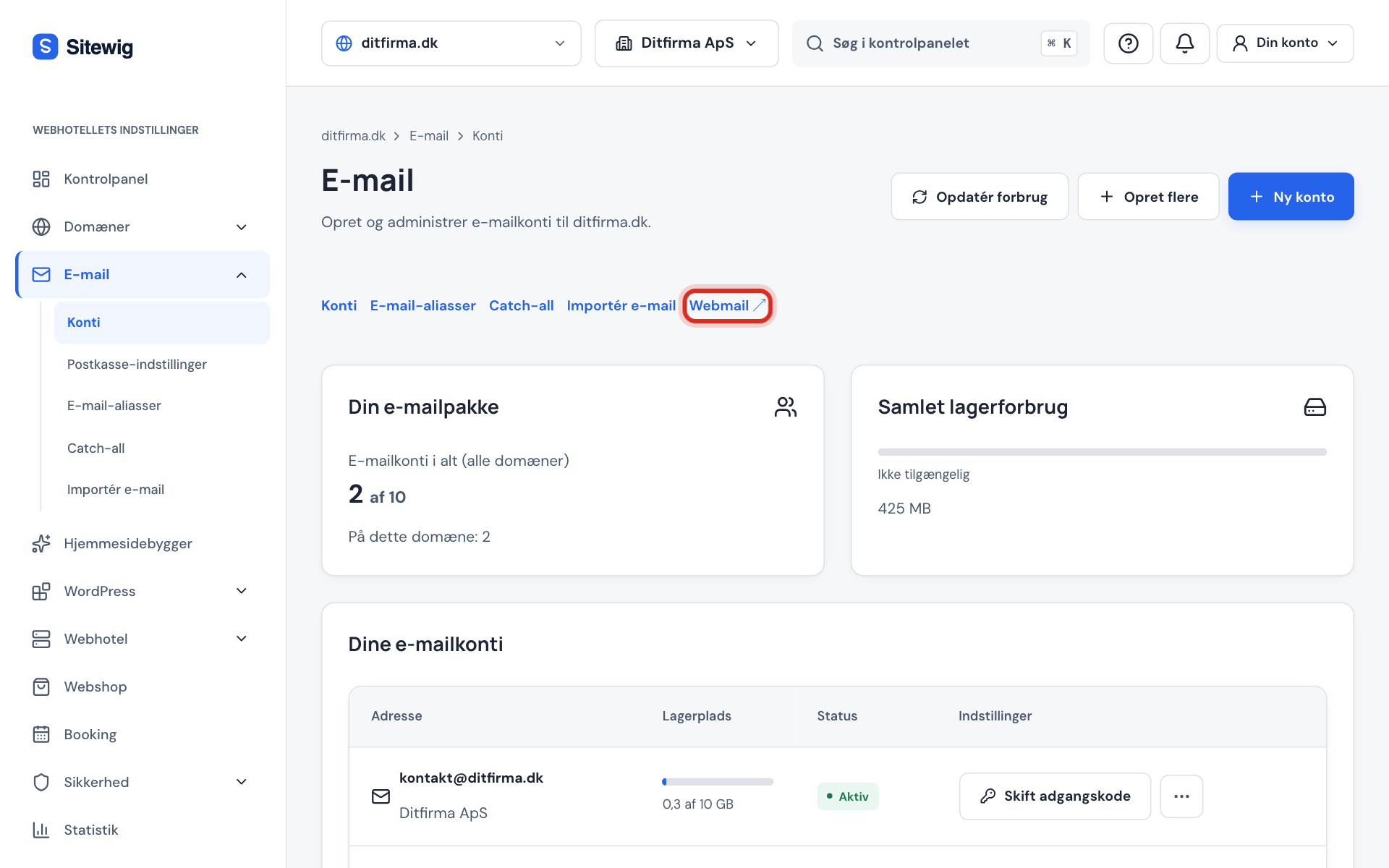Click the Opret flere button
1389x868 pixels.
tap(1148, 197)
